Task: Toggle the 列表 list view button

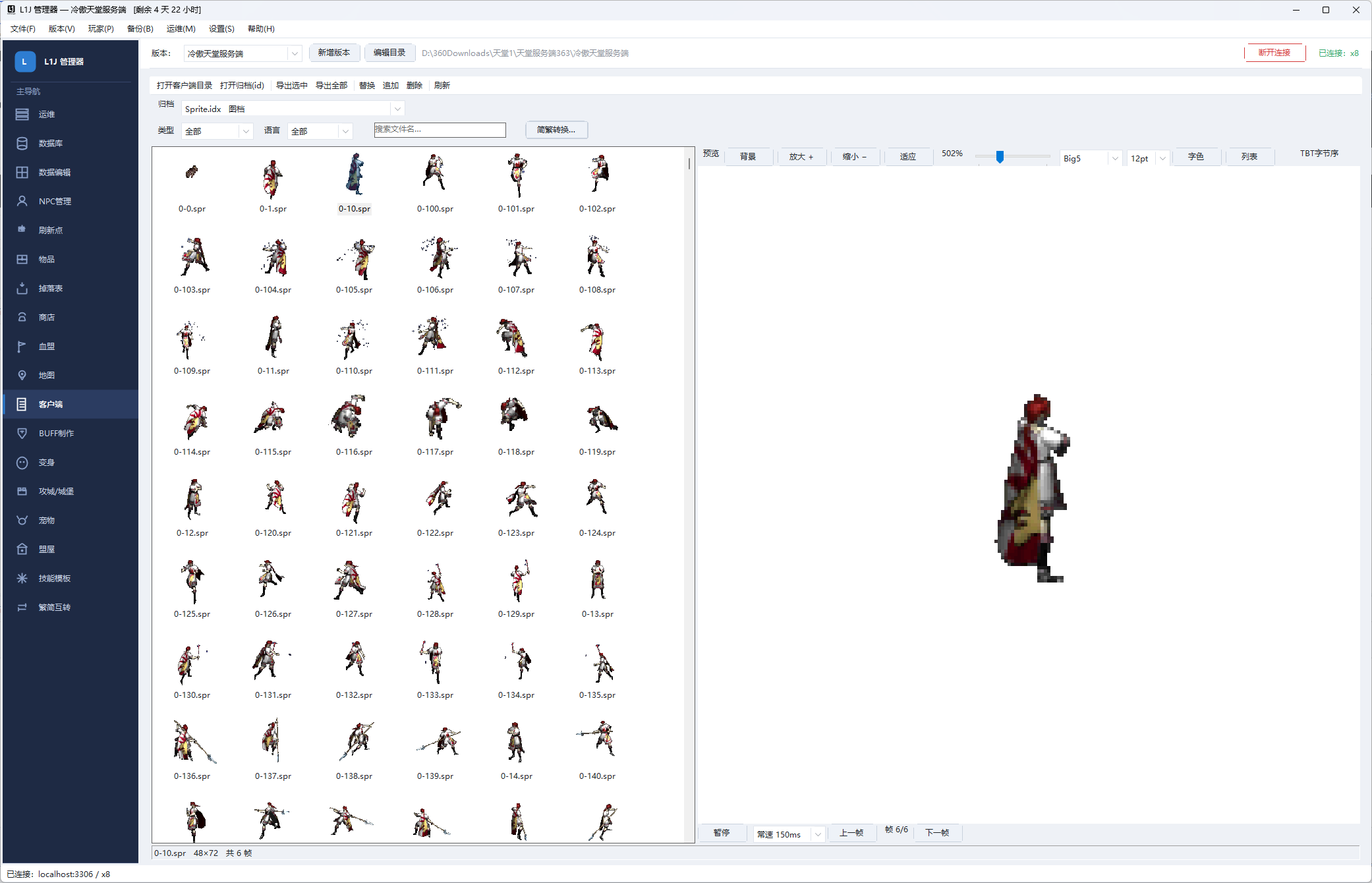Action: coord(1249,157)
